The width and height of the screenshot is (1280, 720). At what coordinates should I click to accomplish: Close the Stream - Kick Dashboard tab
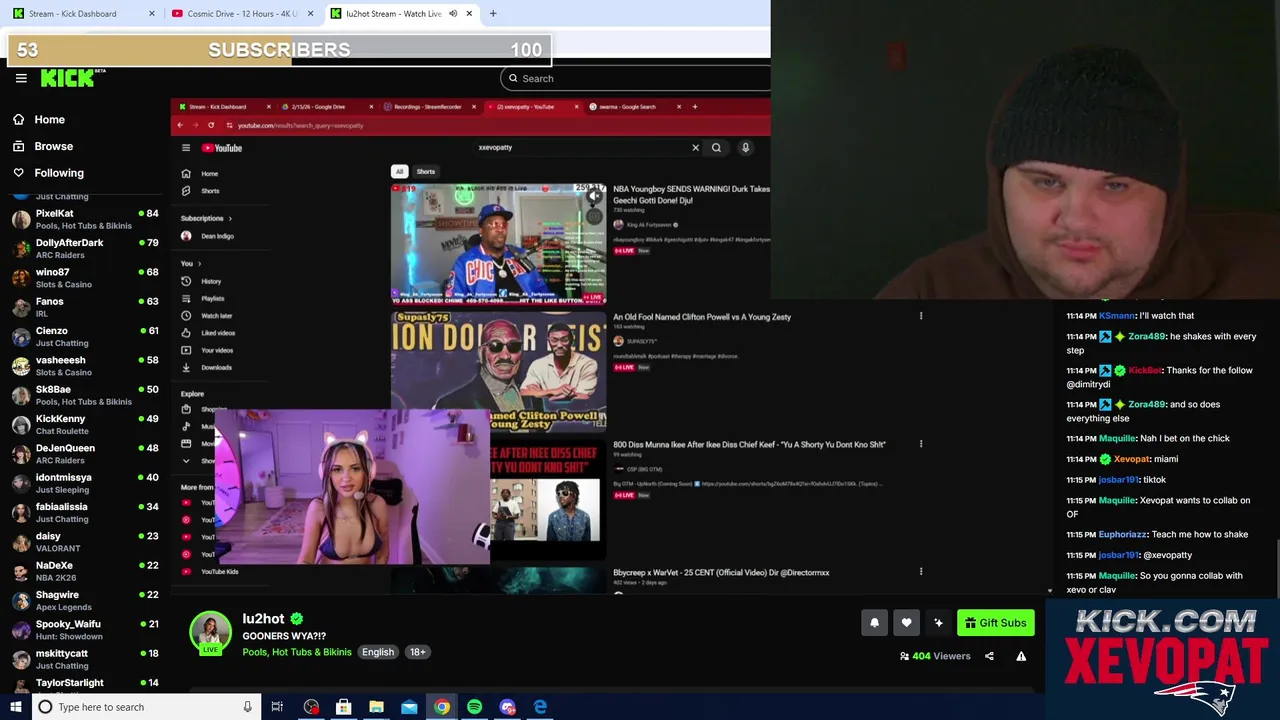pos(152,14)
